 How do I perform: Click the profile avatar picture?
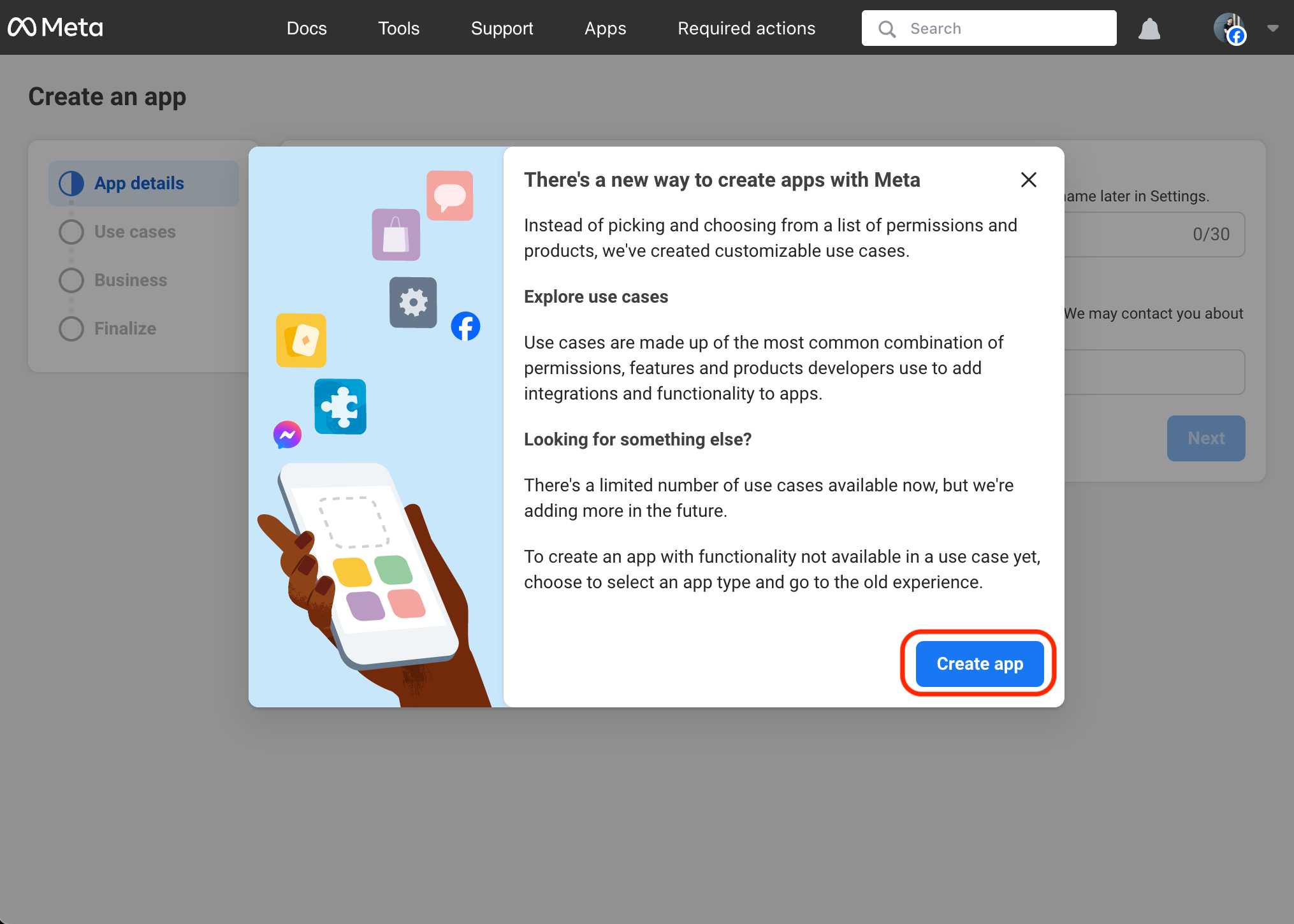click(x=1229, y=29)
